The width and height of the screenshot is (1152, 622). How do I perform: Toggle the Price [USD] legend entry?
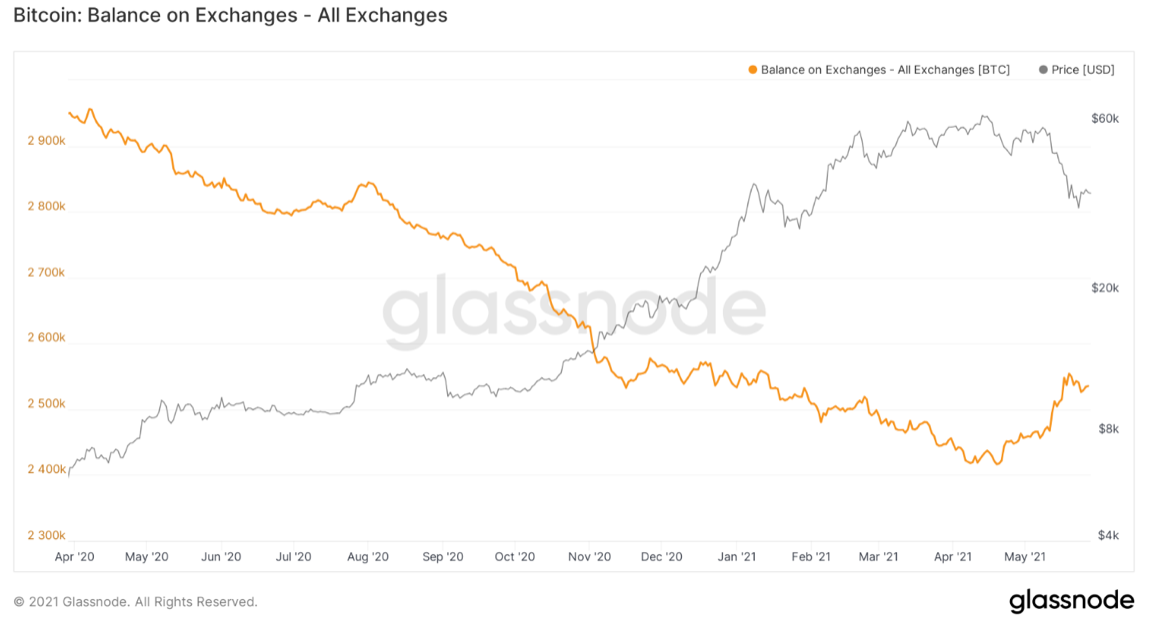pos(1076,70)
